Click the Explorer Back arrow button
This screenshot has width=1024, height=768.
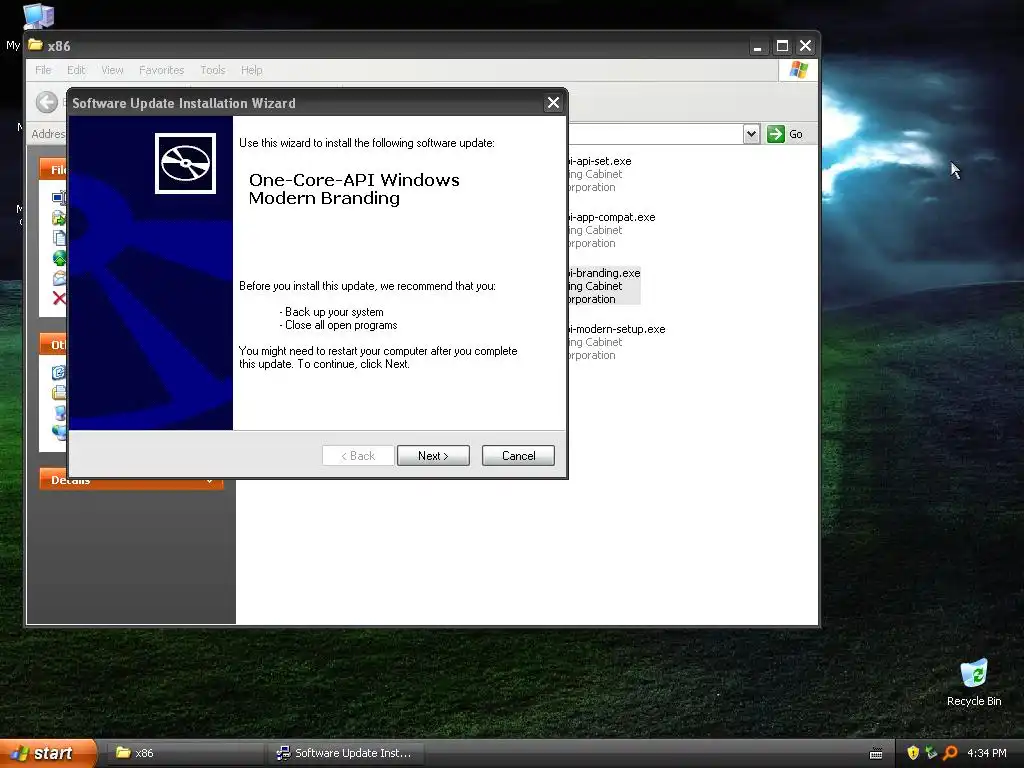click(46, 102)
